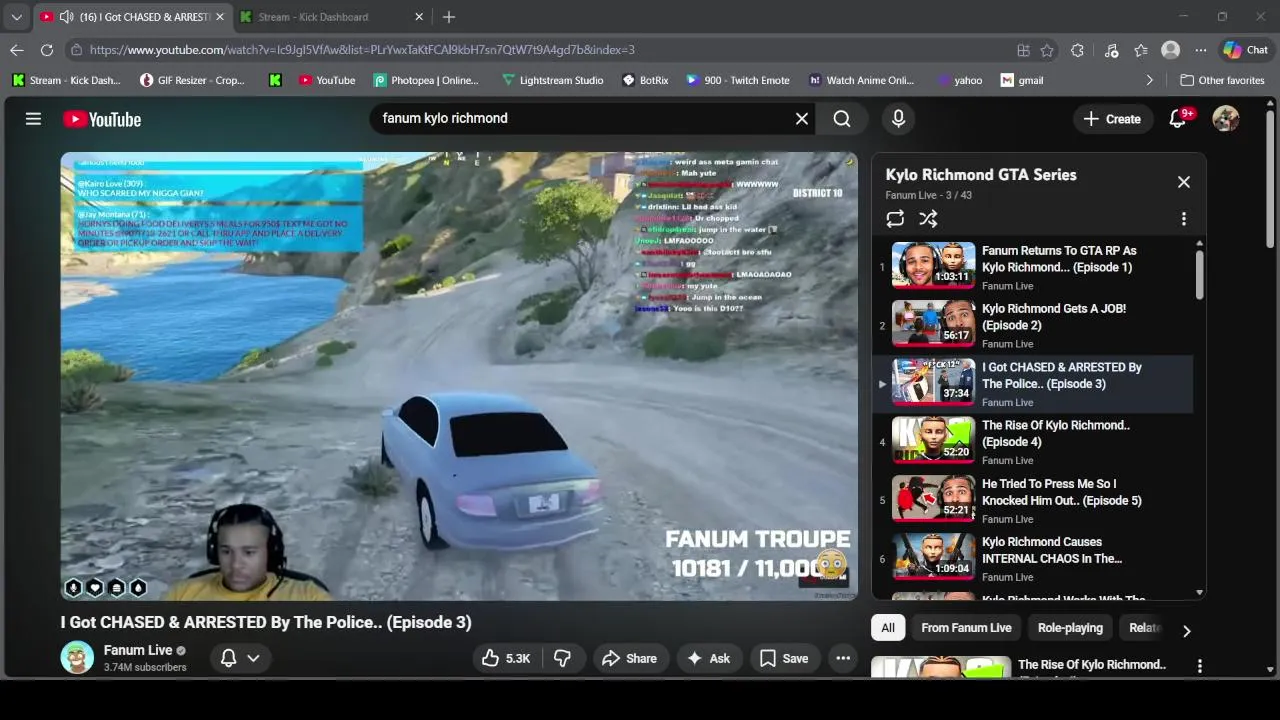Toggle channel notification bell for Fanum Live
This screenshot has height=720, width=1280.
click(x=228, y=658)
